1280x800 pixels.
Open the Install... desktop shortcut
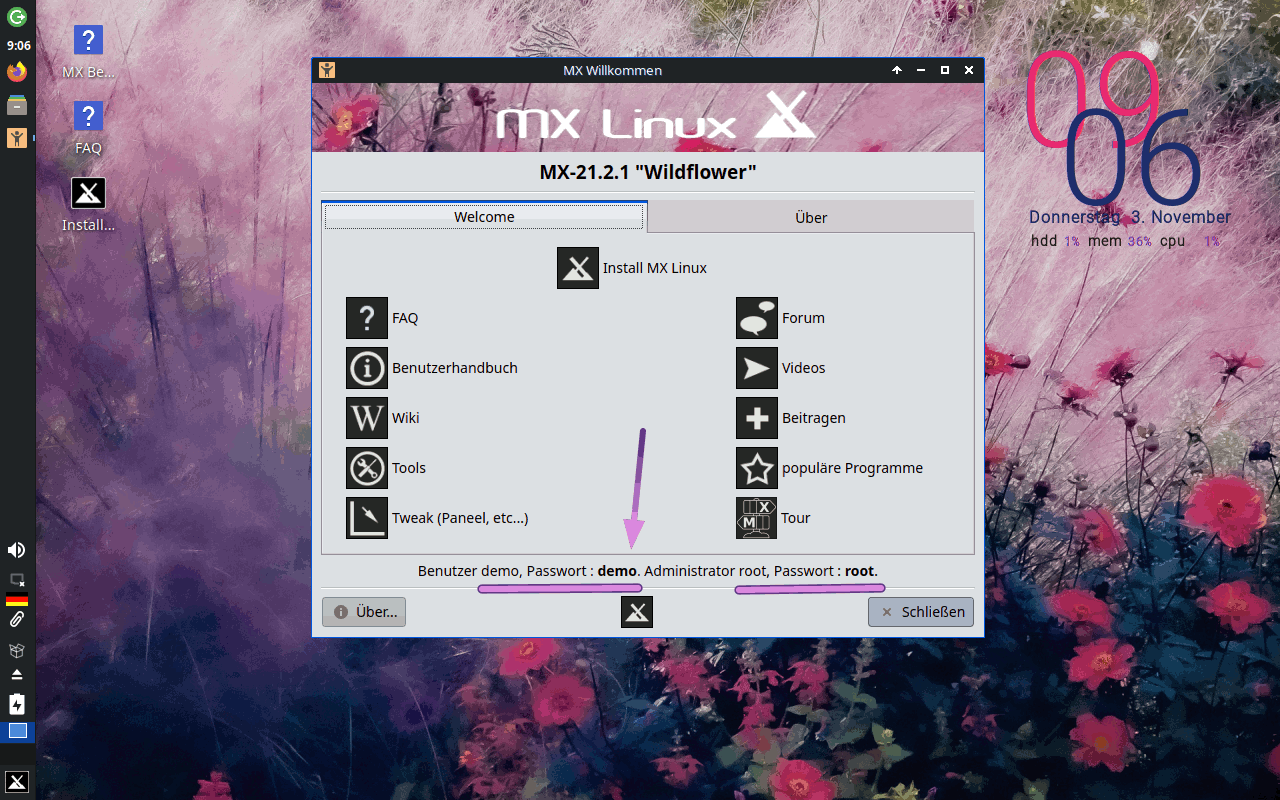coord(88,205)
